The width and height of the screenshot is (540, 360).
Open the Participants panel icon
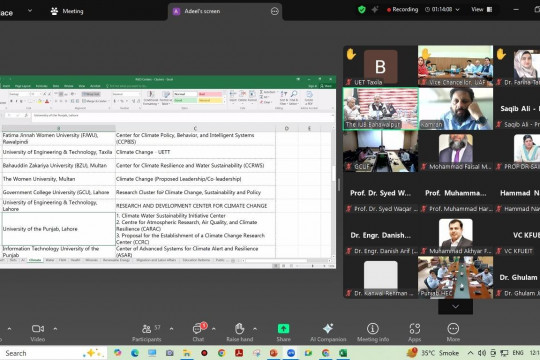click(x=147, y=329)
